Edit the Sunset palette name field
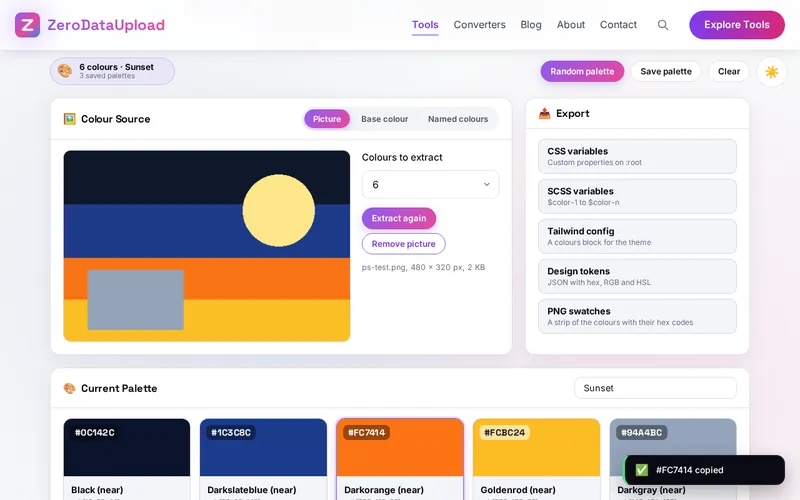 [655, 388]
